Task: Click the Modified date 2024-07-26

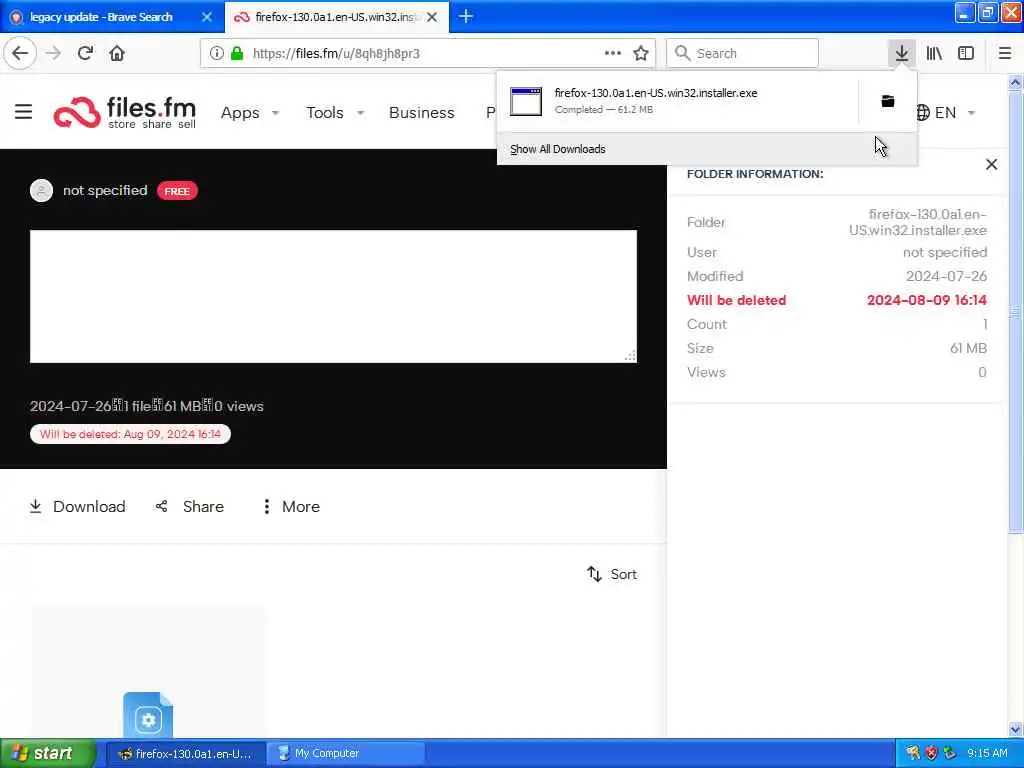Action: [946, 276]
